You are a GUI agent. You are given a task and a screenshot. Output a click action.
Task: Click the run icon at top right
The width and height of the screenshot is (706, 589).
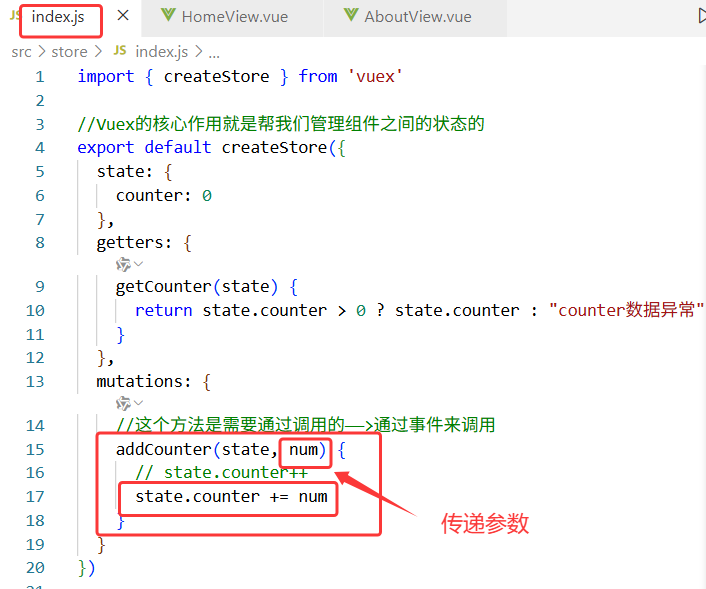701,17
